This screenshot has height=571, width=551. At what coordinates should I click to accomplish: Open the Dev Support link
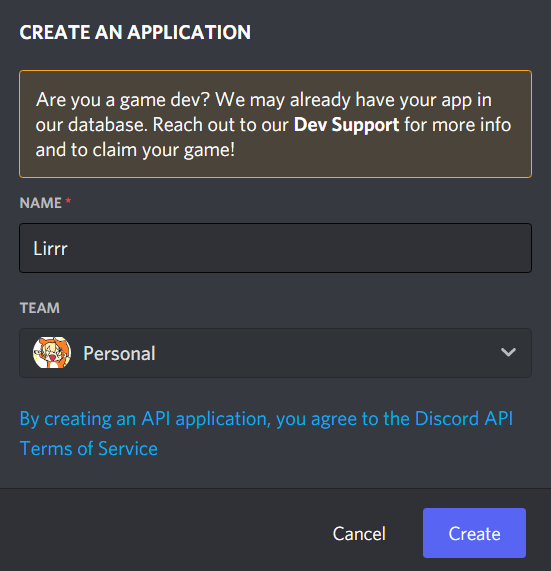tap(346, 125)
